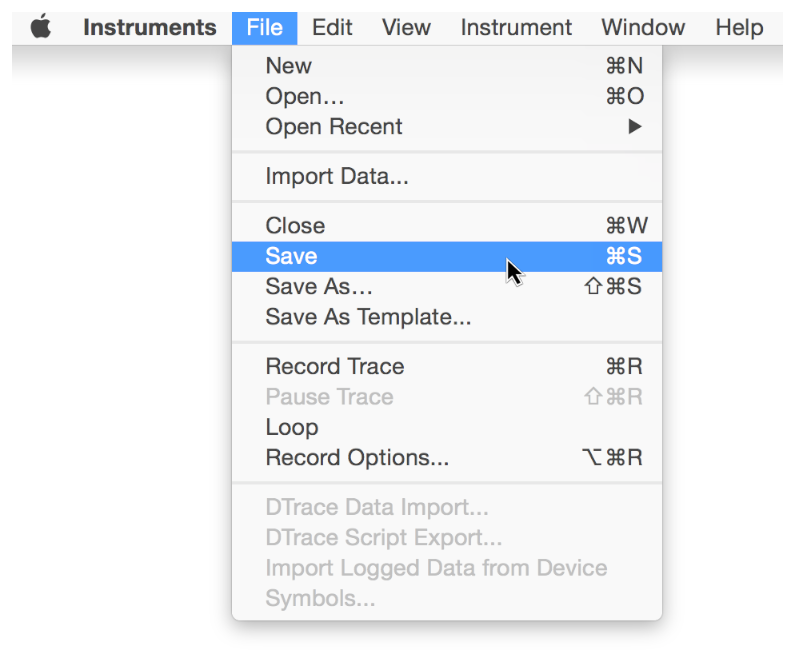Start Record Trace from the menu
795x662 pixels.
click(334, 367)
